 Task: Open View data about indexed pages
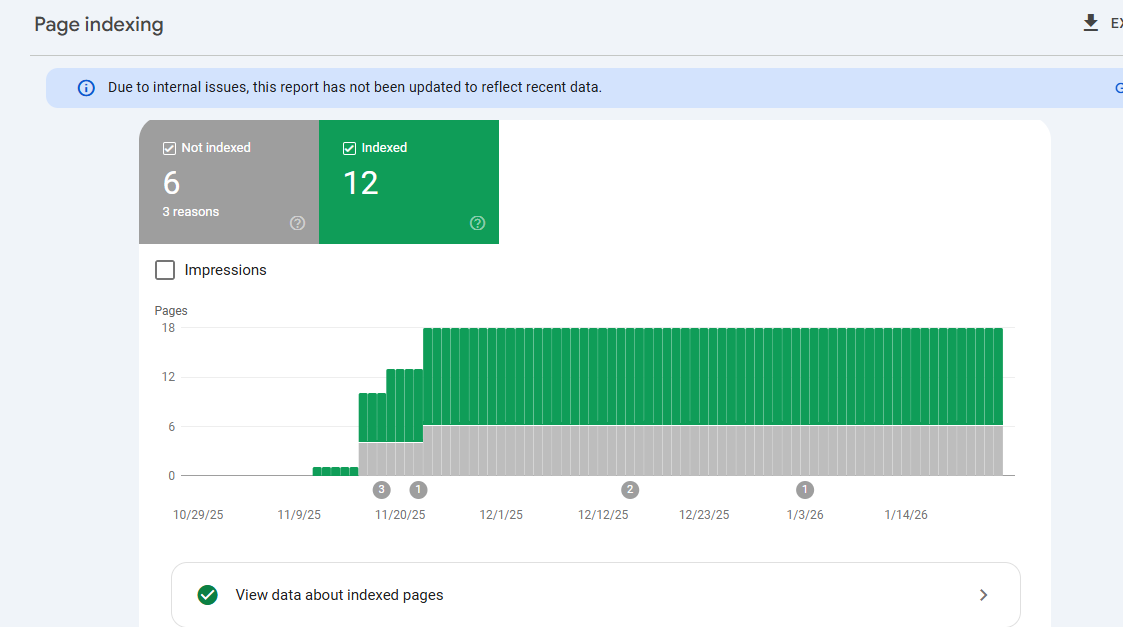point(596,595)
